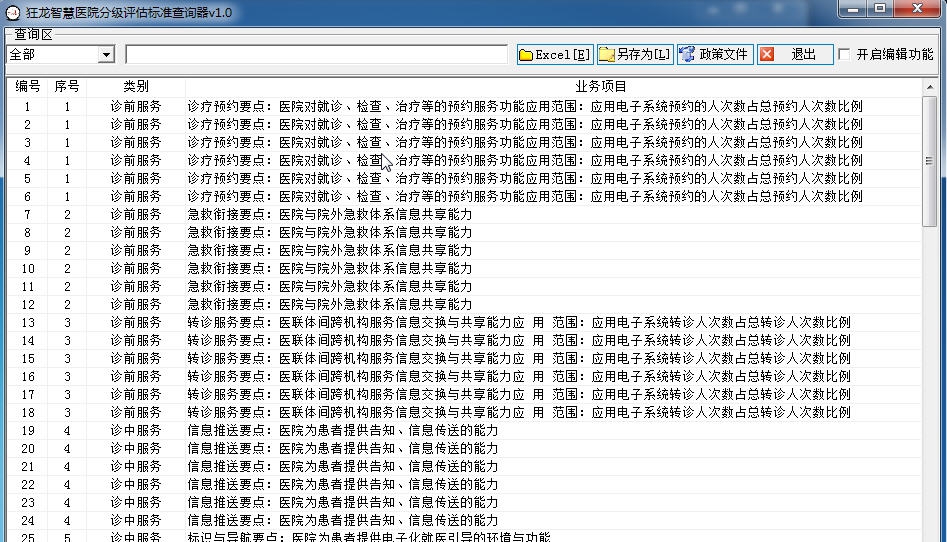Select row 24 信息推送要点 entry
The image size is (947, 542).
(342, 520)
